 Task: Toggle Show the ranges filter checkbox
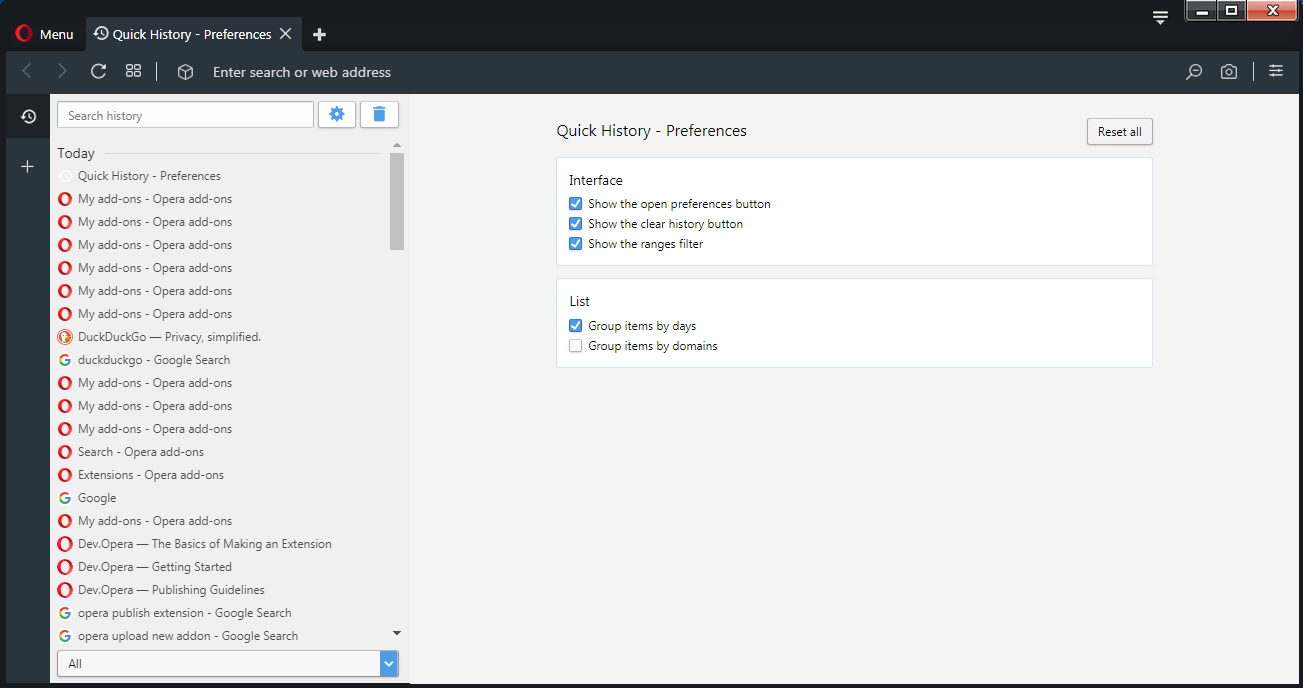point(575,244)
